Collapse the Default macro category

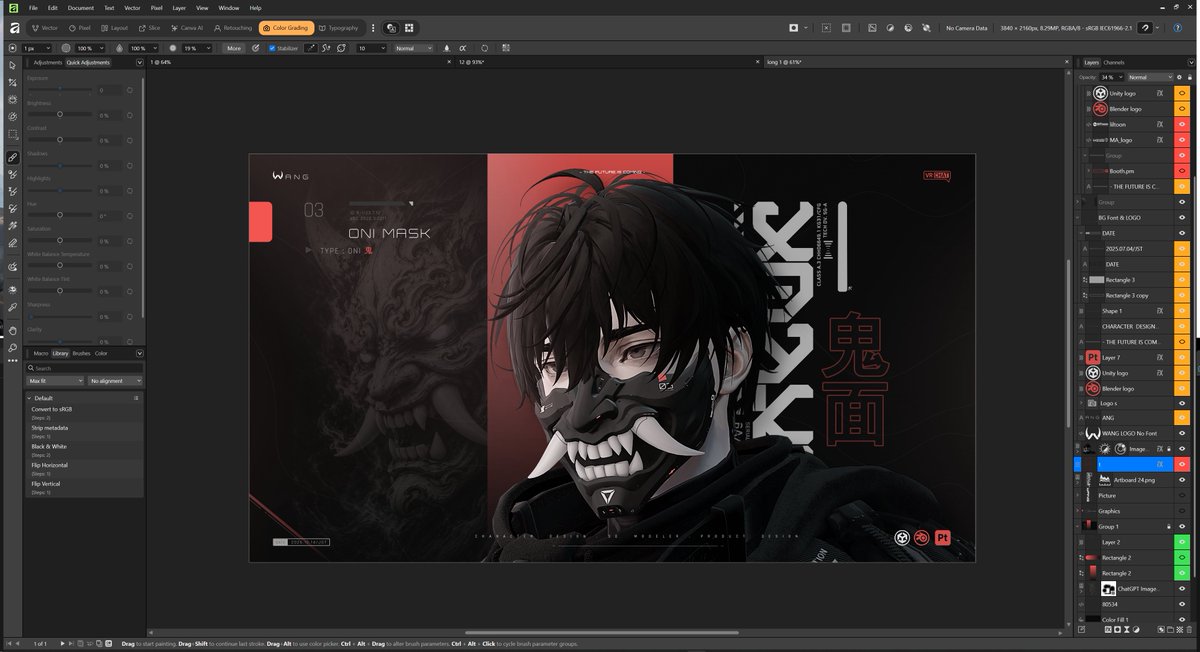point(30,398)
